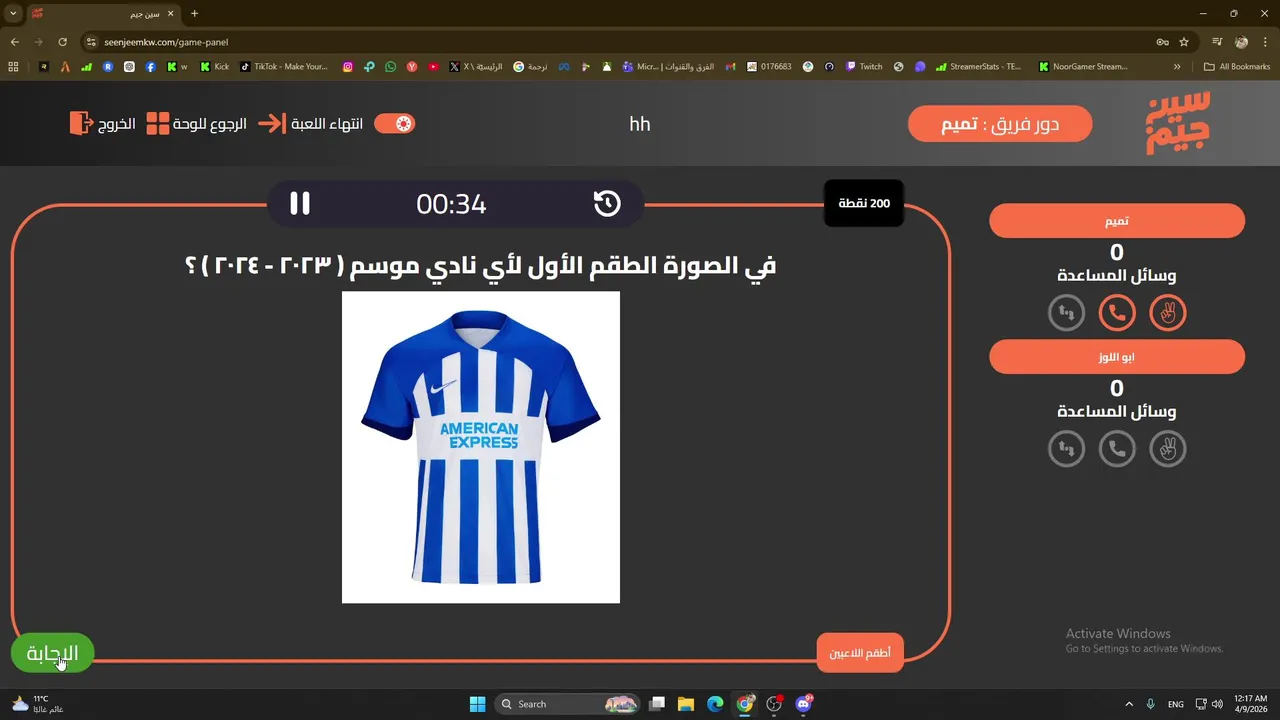The width and height of the screenshot is (1280, 720).
Task: Open the Twitch bookmark
Action: [x=864, y=67]
